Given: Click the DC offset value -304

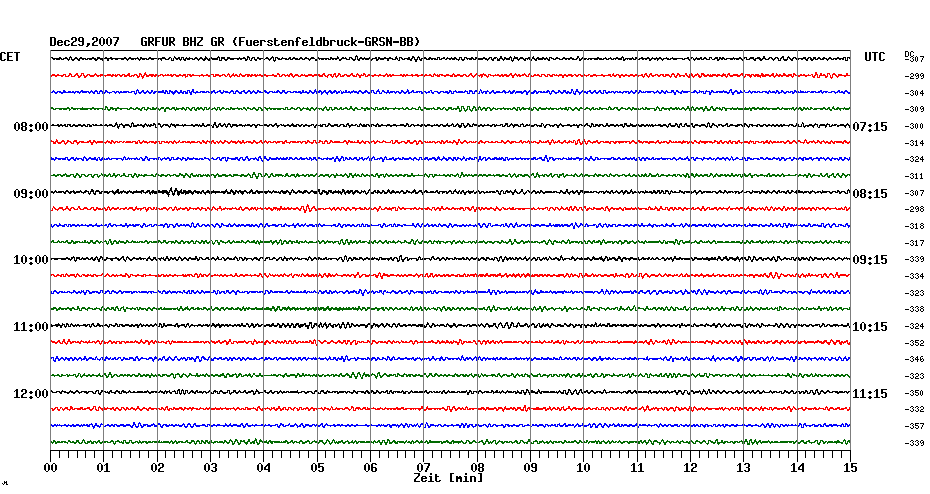Looking at the screenshot, I should coord(915,93).
